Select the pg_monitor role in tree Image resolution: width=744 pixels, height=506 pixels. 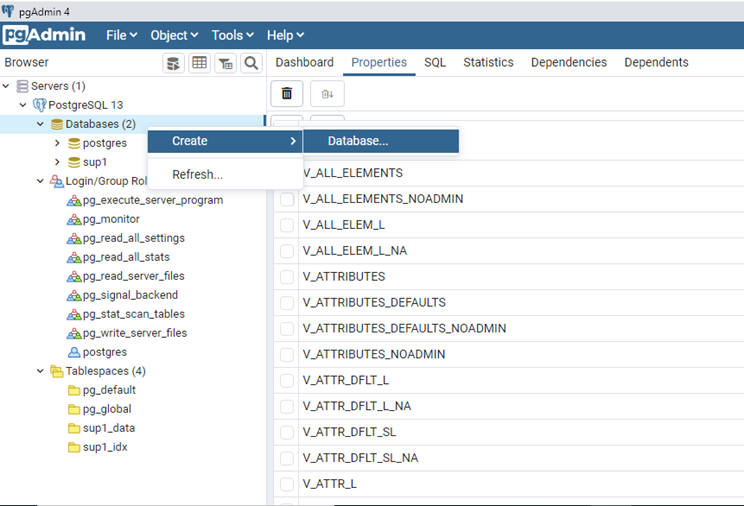pyautogui.click(x=111, y=219)
